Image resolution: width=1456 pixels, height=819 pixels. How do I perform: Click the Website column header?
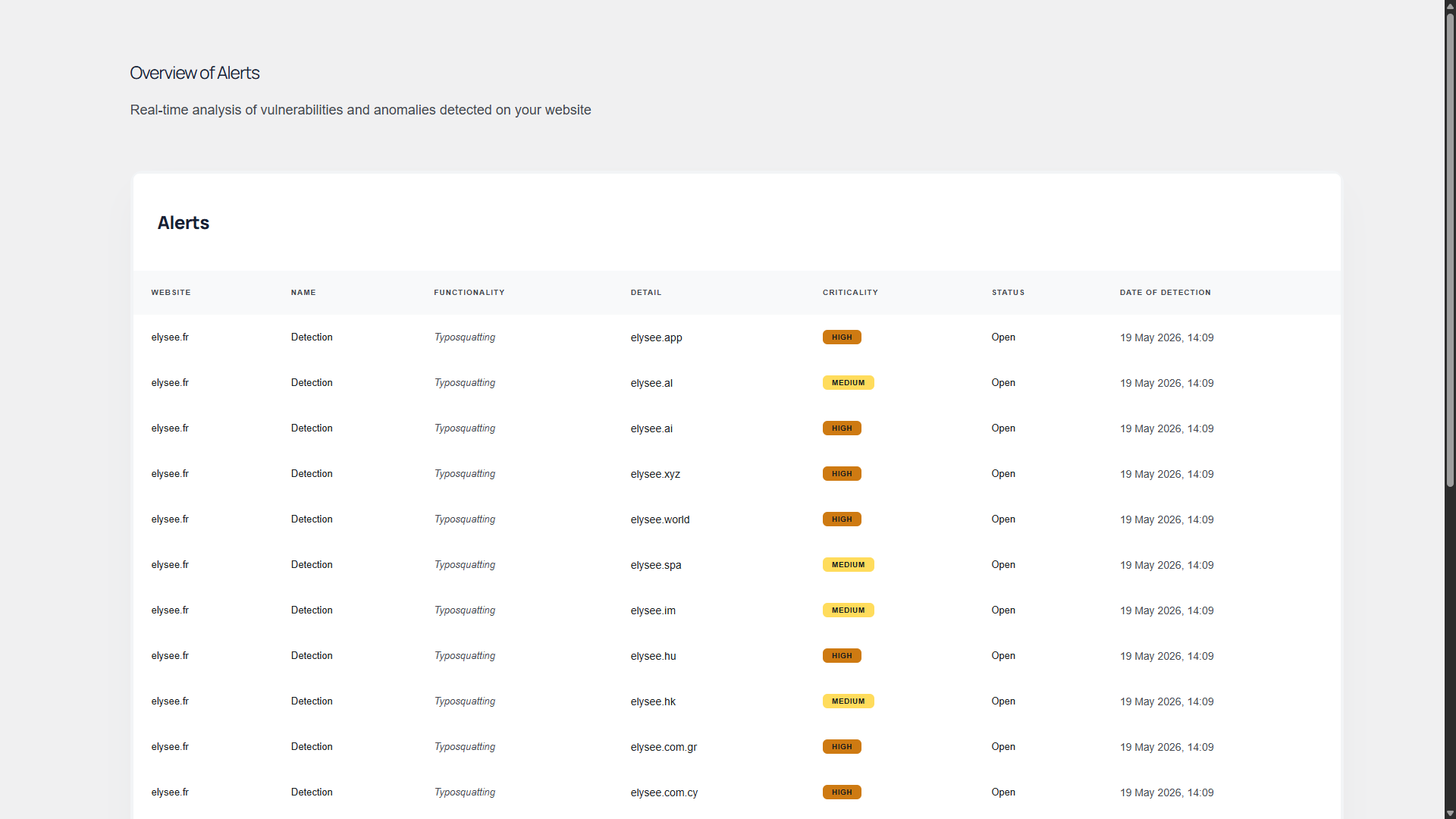pos(171,293)
